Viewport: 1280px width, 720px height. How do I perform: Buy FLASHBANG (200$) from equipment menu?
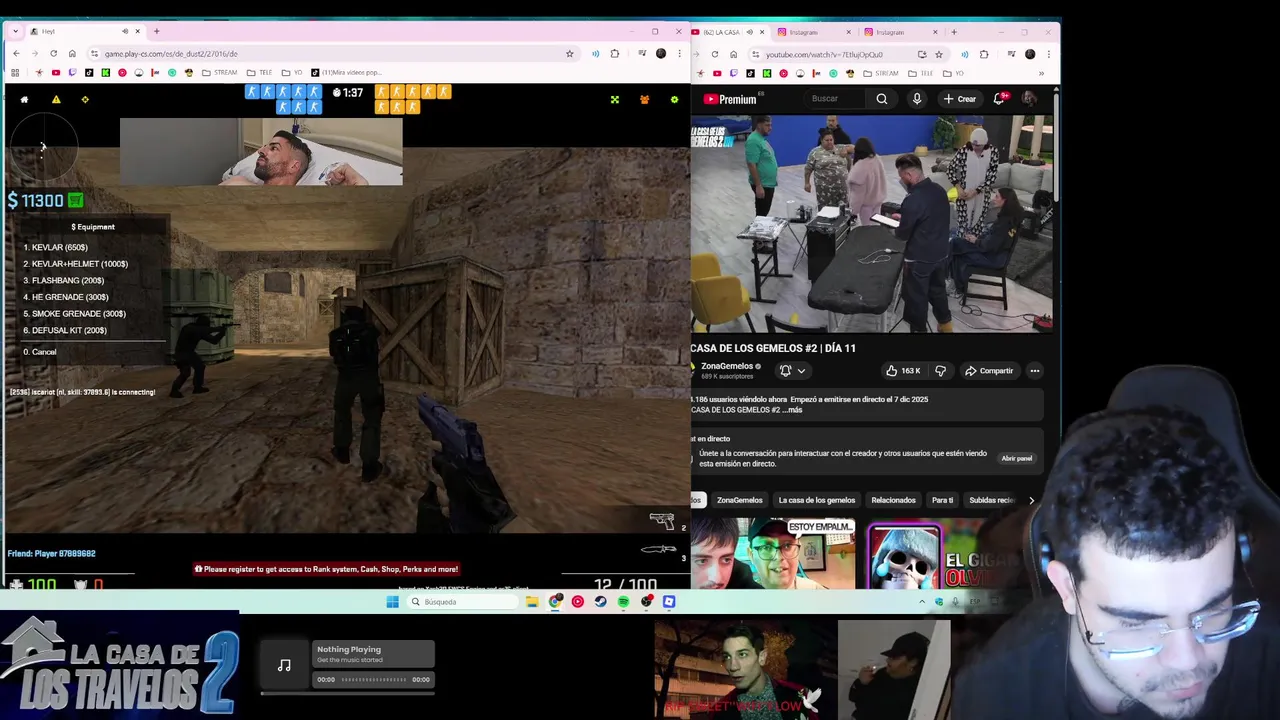(64, 281)
